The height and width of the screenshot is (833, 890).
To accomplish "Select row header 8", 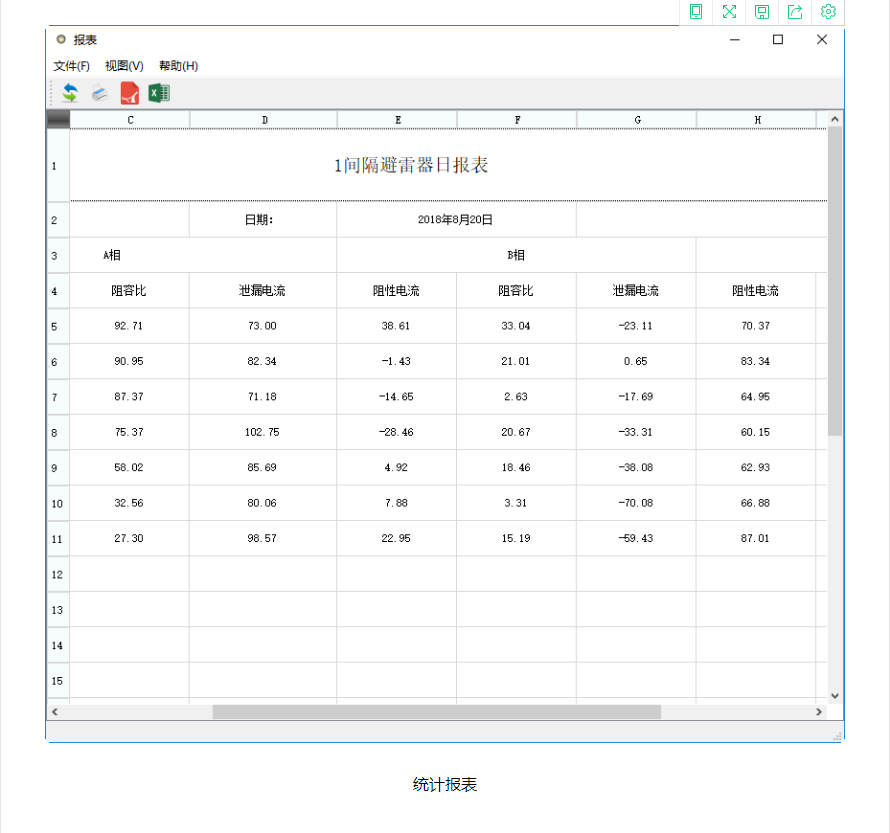I will [x=58, y=432].
